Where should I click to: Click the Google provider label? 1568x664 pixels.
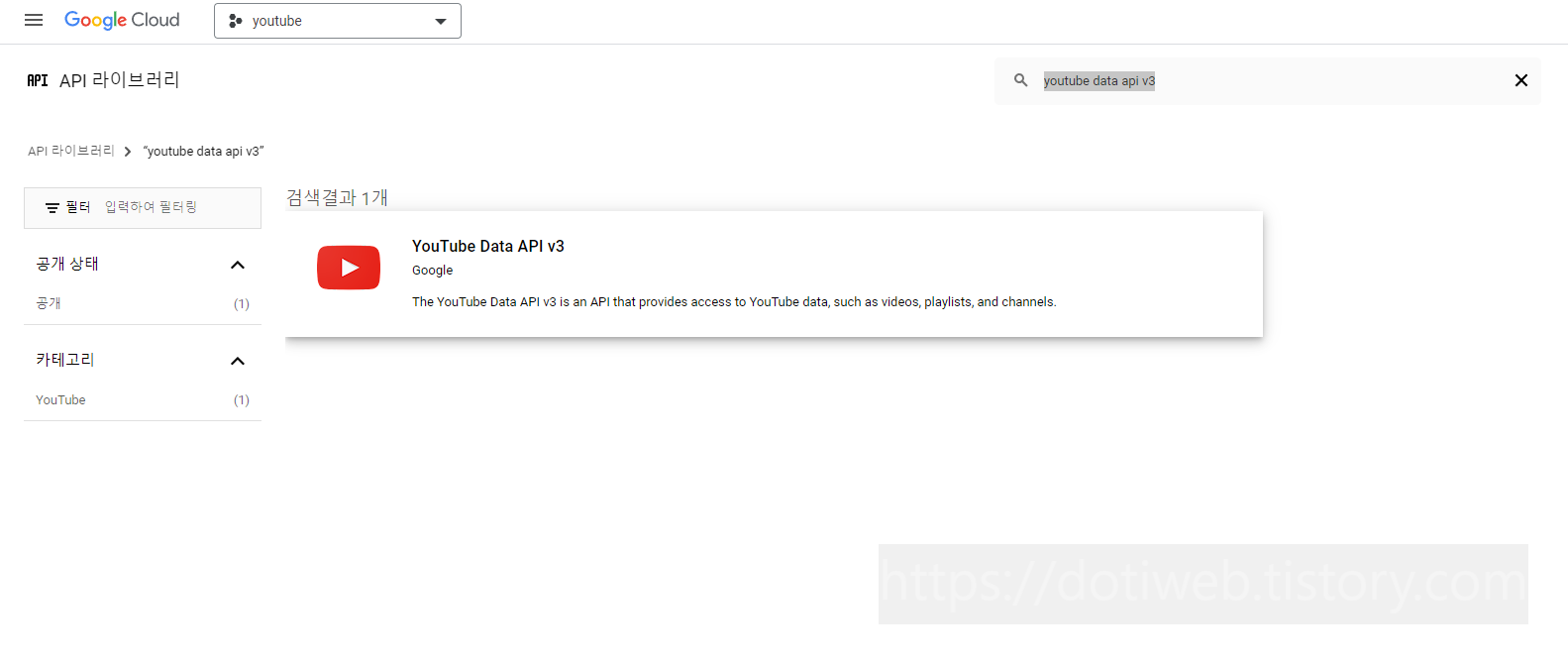pyautogui.click(x=432, y=271)
